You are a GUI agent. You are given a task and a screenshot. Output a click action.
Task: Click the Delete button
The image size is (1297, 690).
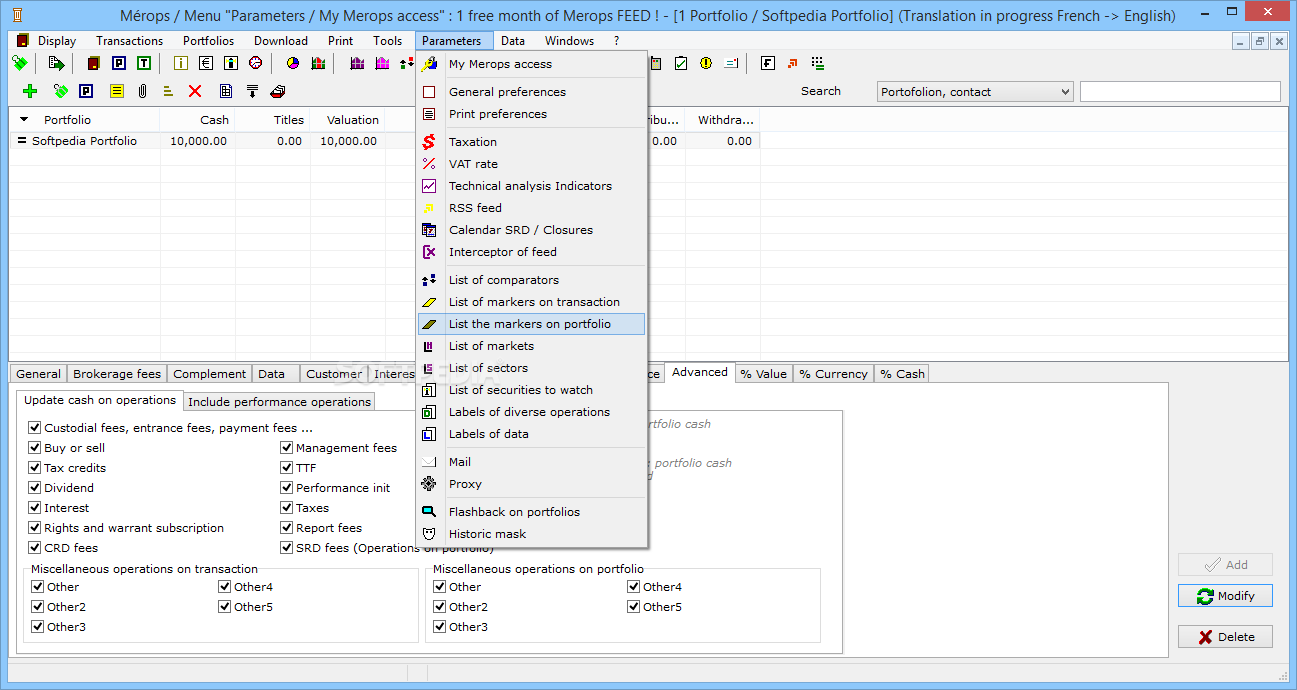[1225, 637]
